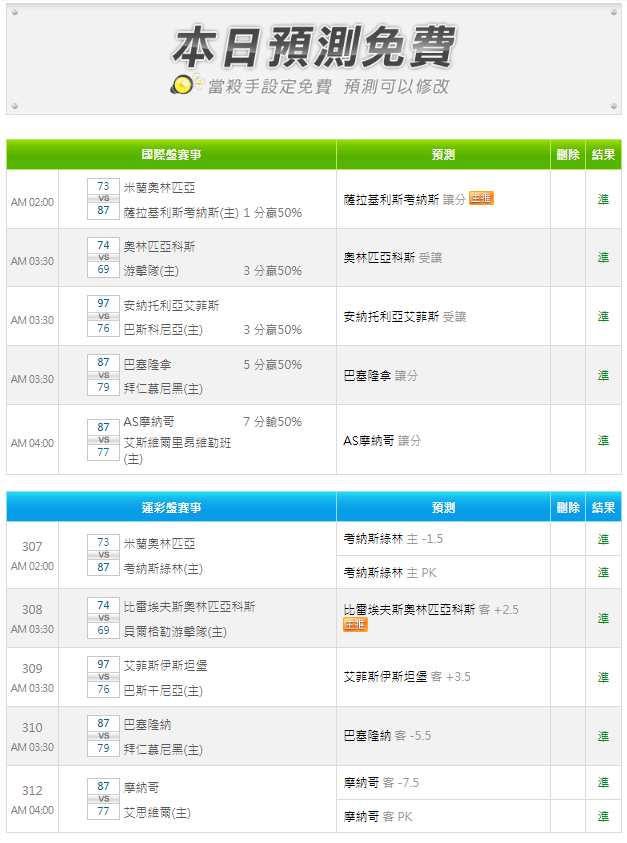Open team 巴斯干尼亞(主)
627x843 pixels.
pos(163,691)
